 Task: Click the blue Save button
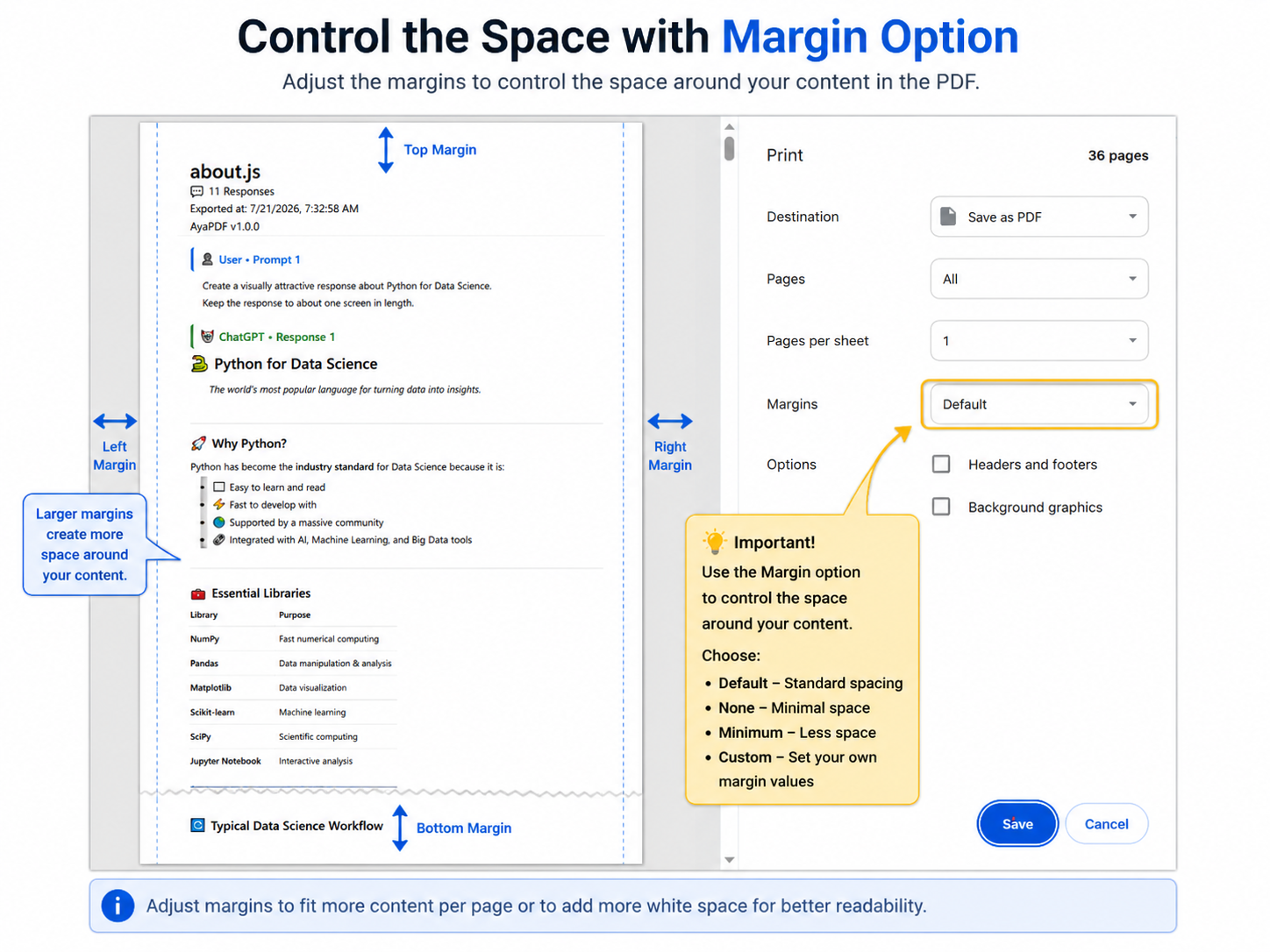click(x=1017, y=824)
